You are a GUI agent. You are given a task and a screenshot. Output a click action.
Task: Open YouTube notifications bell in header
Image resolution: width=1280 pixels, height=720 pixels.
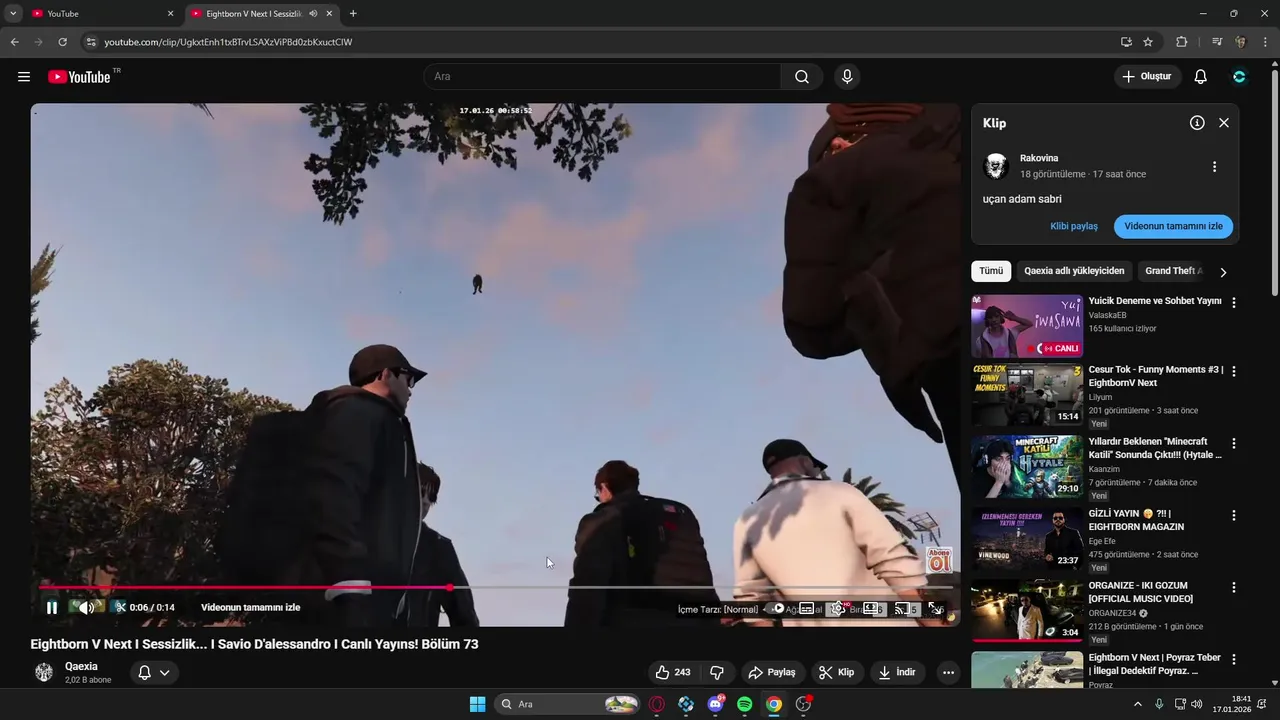[1200, 77]
